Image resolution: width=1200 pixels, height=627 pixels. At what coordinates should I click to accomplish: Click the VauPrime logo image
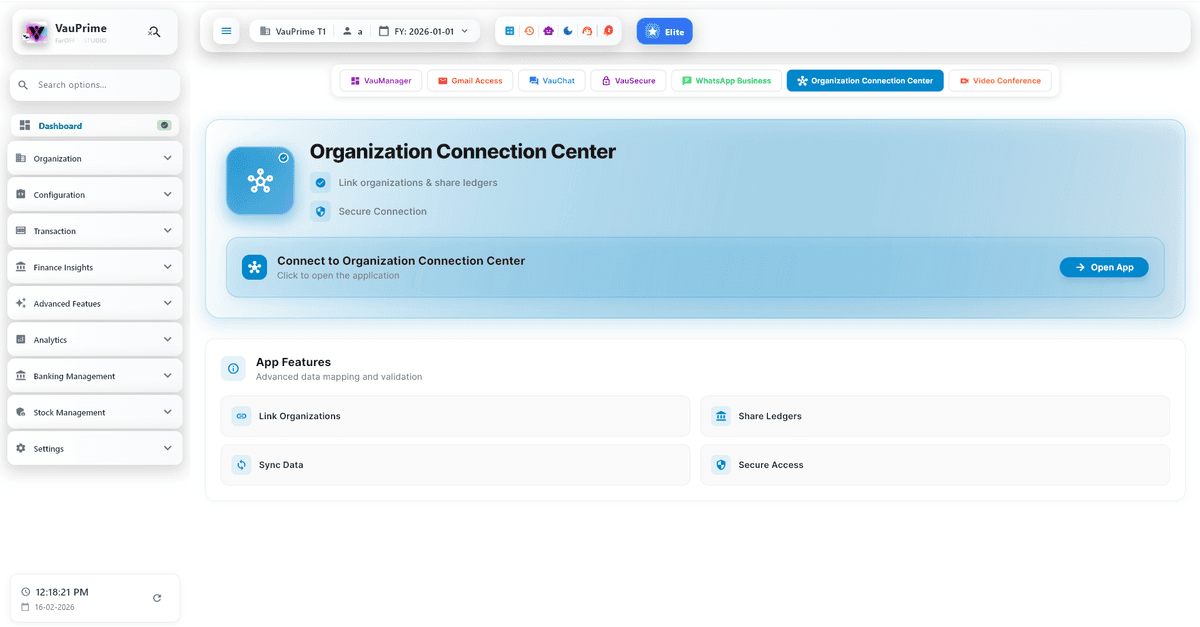click(36, 32)
